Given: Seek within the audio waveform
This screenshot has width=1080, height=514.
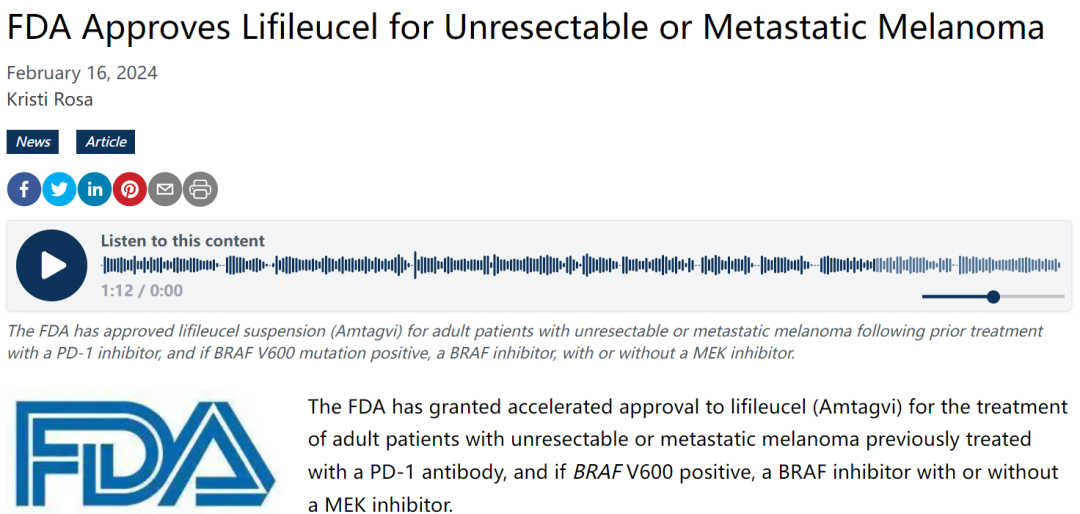Looking at the screenshot, I should point(500,265).
